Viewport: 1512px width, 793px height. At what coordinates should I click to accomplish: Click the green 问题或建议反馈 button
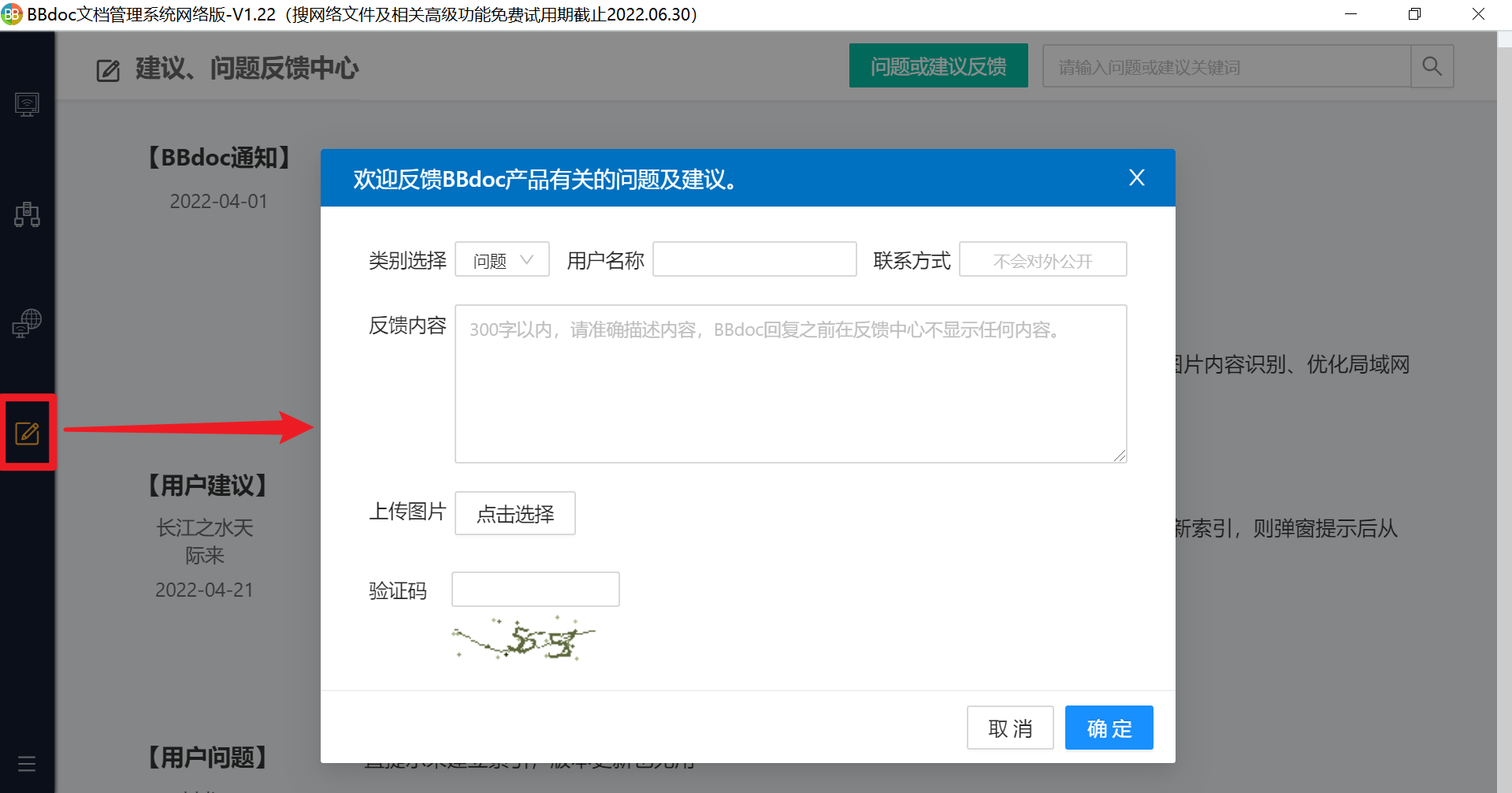(938, 66)
